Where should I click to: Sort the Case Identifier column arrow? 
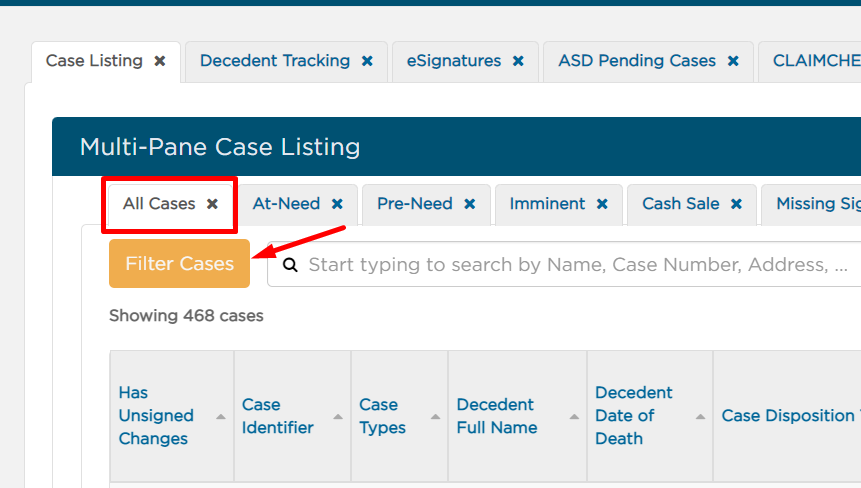pyautogui.click(x=338, y=417)
